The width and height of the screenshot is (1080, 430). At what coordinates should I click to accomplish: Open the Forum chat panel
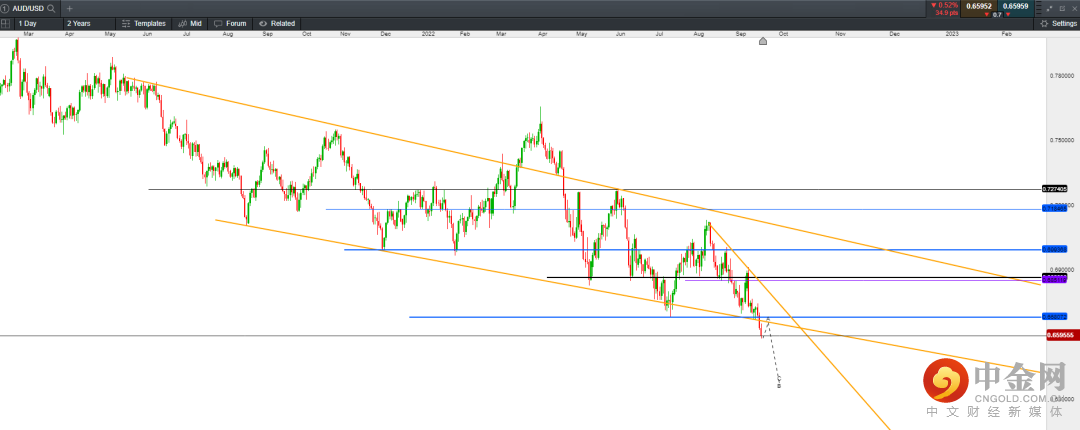click(x=231, y=22)
